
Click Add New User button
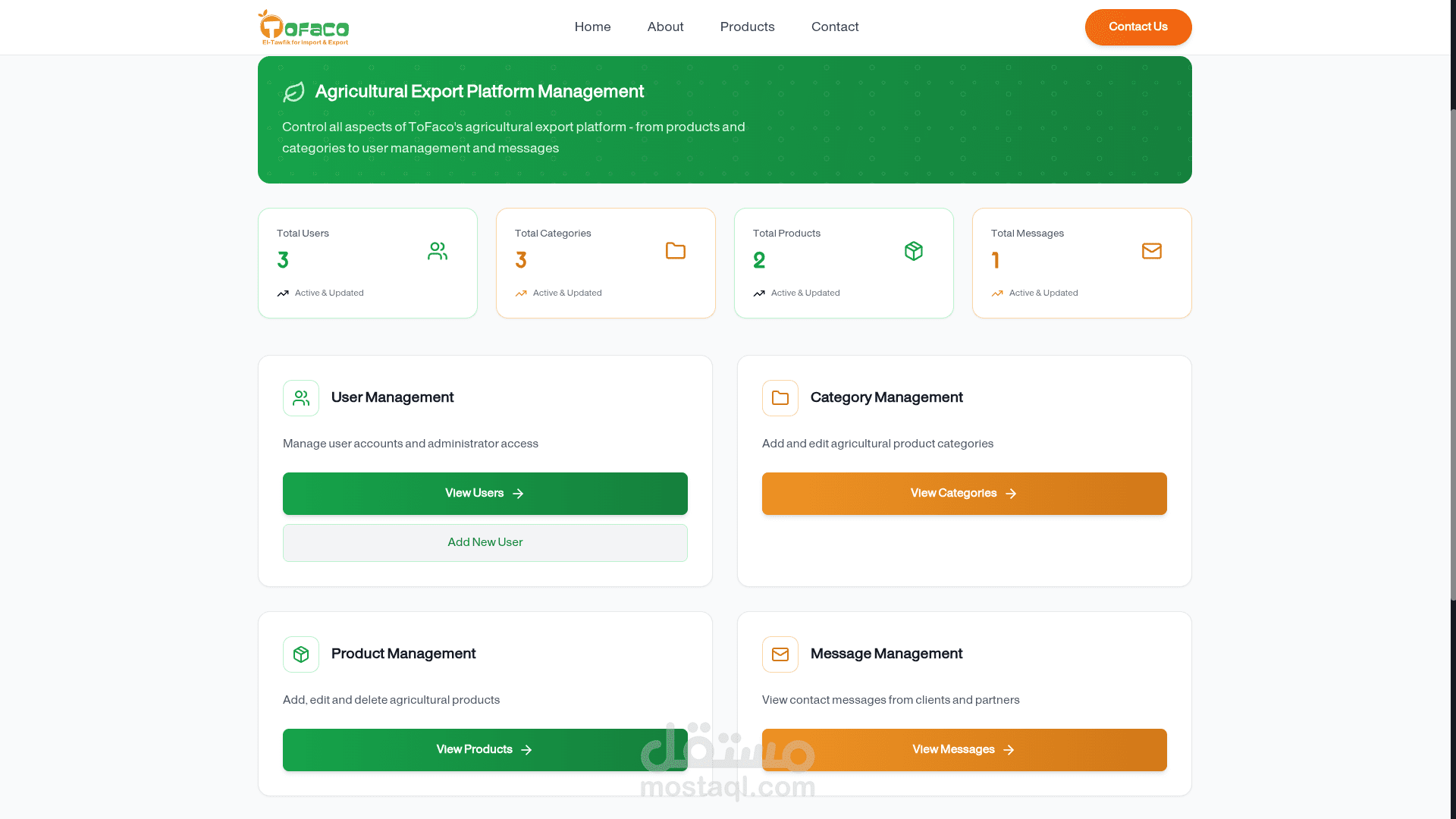[485, 543]
